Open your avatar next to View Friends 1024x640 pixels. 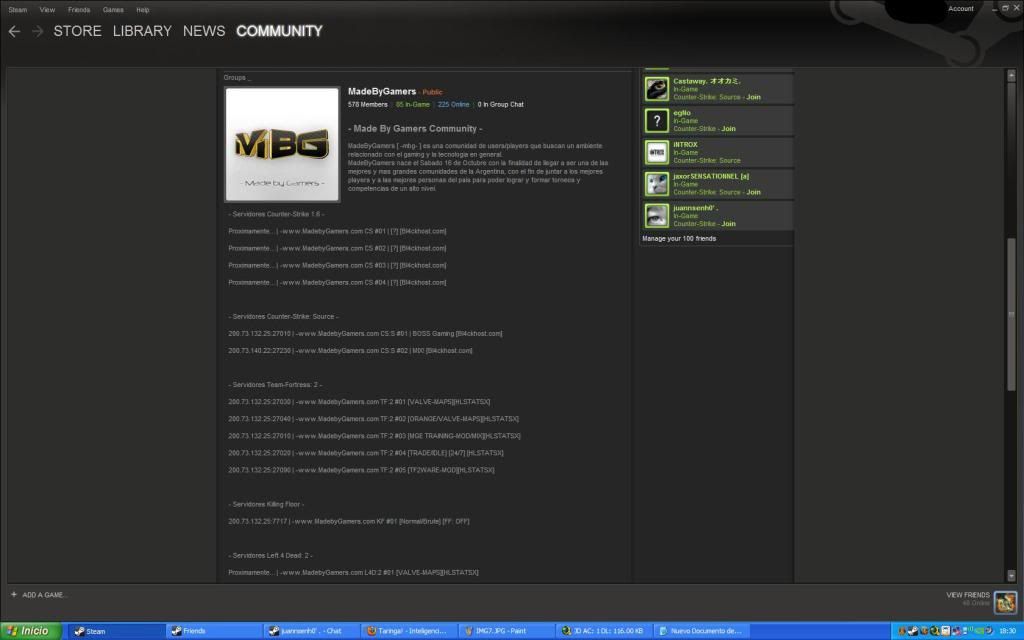(1005, 601)
